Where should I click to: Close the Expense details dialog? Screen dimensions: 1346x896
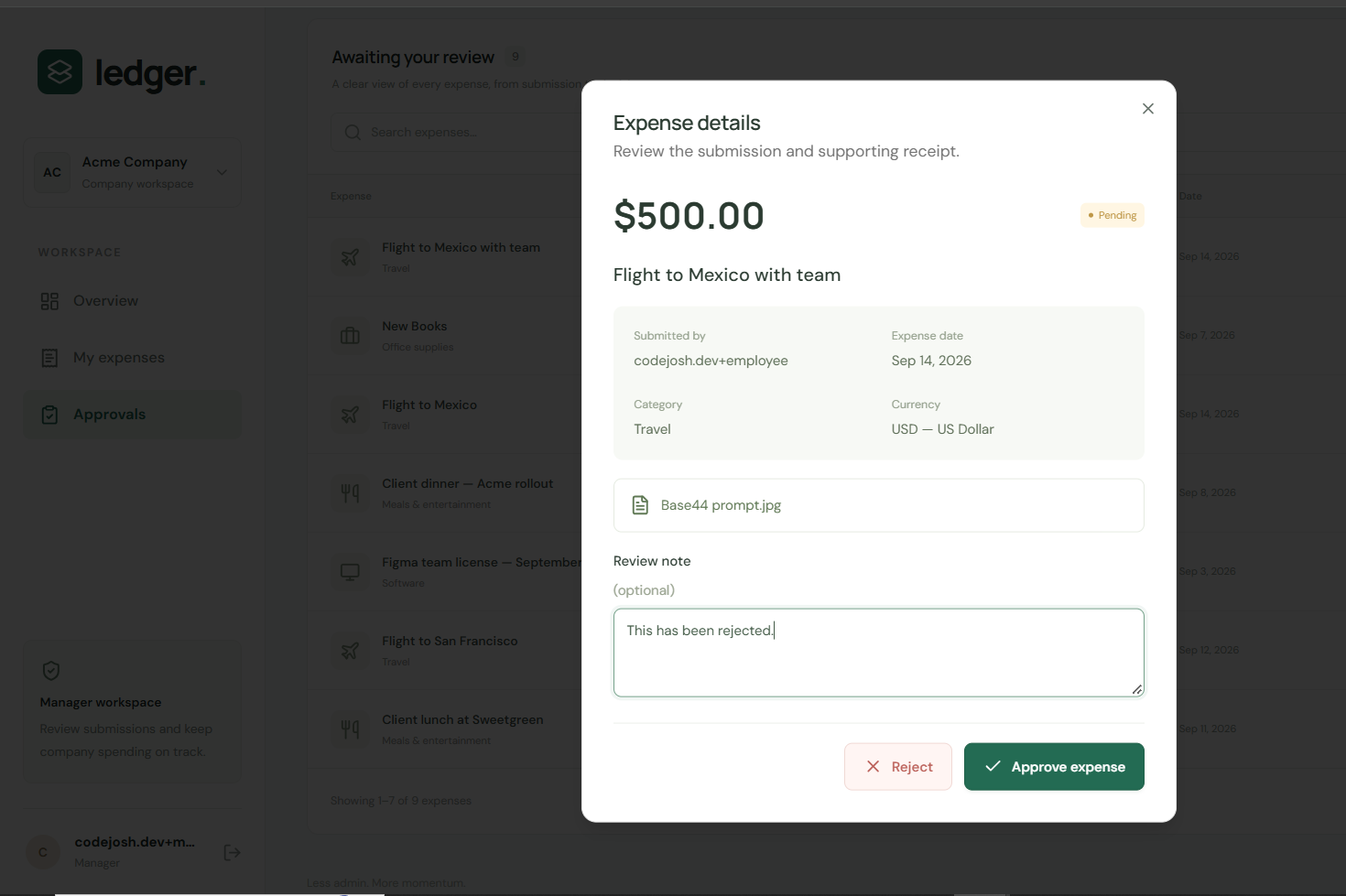(1148, 109)
